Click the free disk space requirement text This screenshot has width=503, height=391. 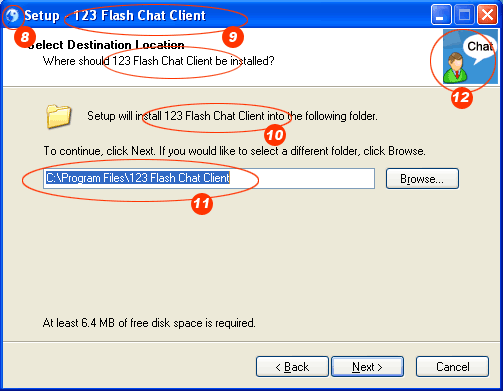(x=149, y=323)
